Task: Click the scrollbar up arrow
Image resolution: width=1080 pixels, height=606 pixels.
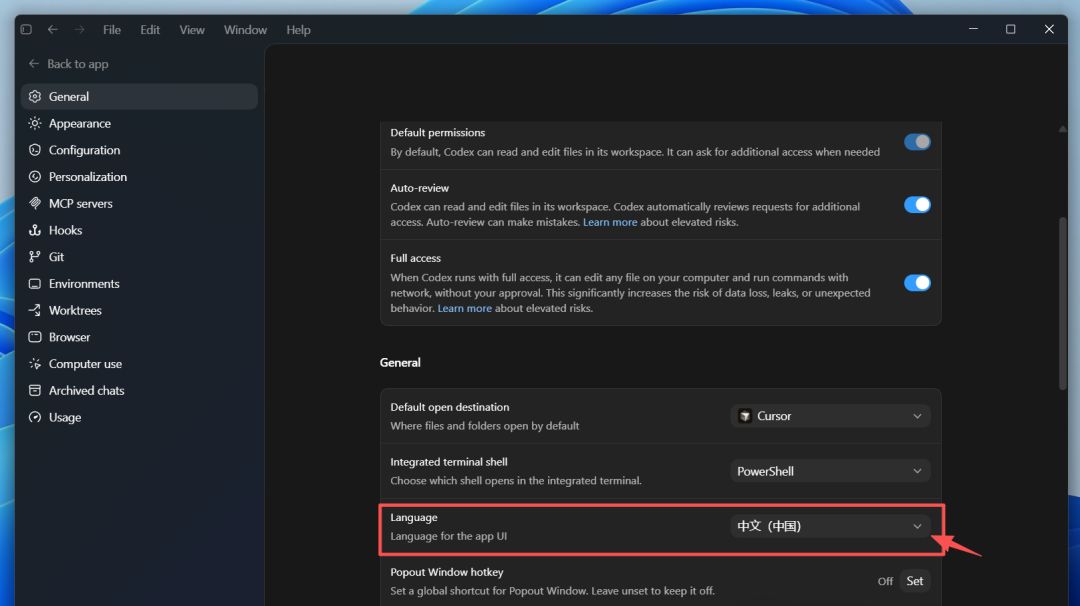Action: (x=1063, y=129)
